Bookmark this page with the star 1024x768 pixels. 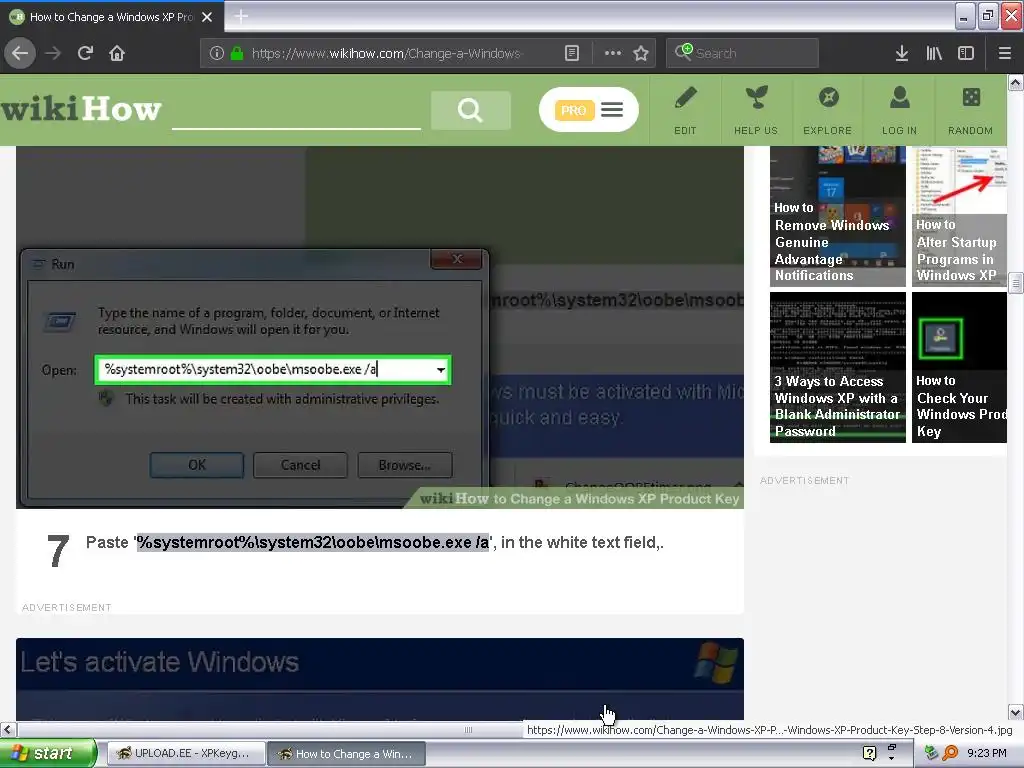point(641,53)
